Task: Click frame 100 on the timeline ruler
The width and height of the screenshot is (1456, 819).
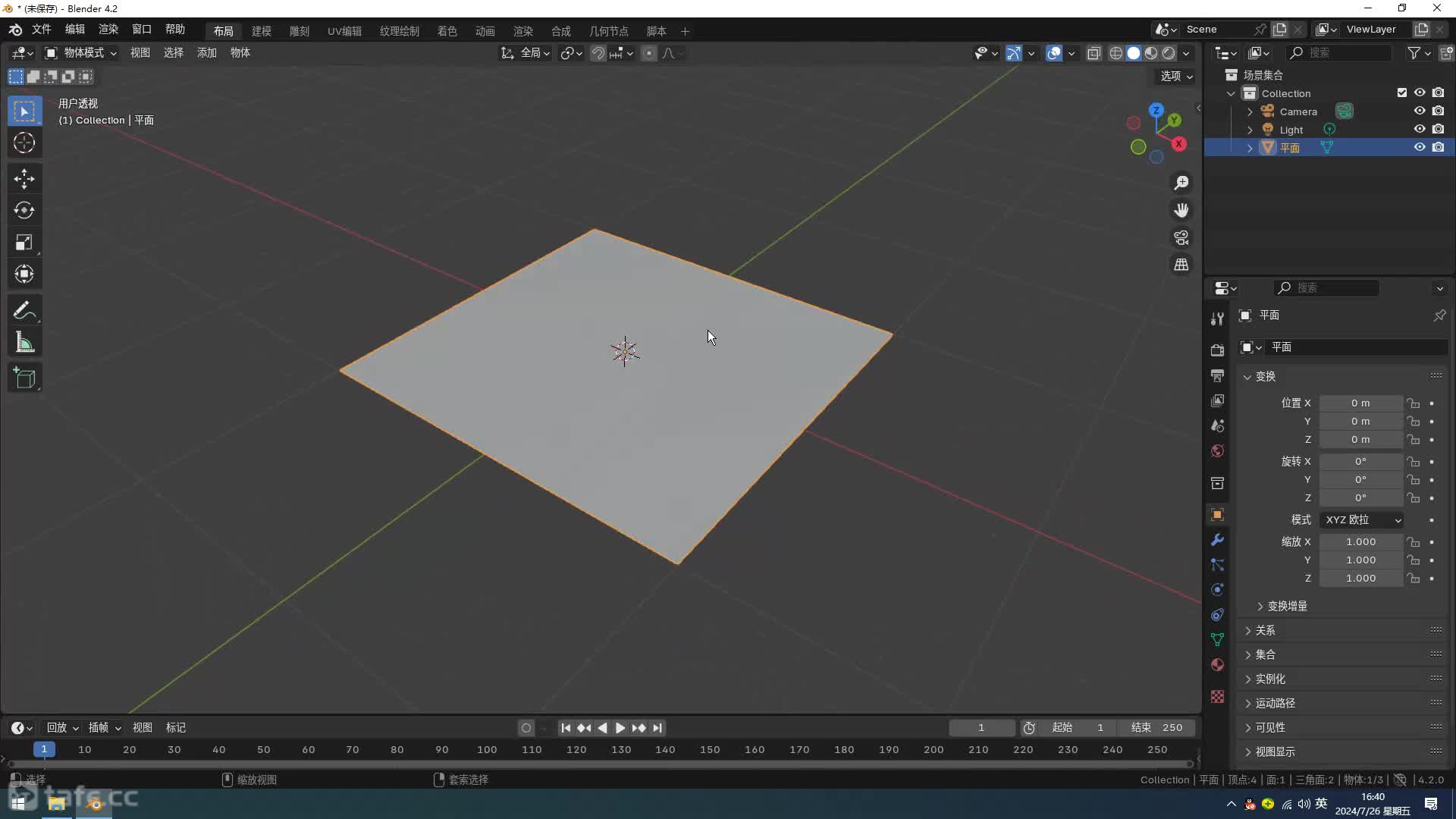Action: [487, 749]
